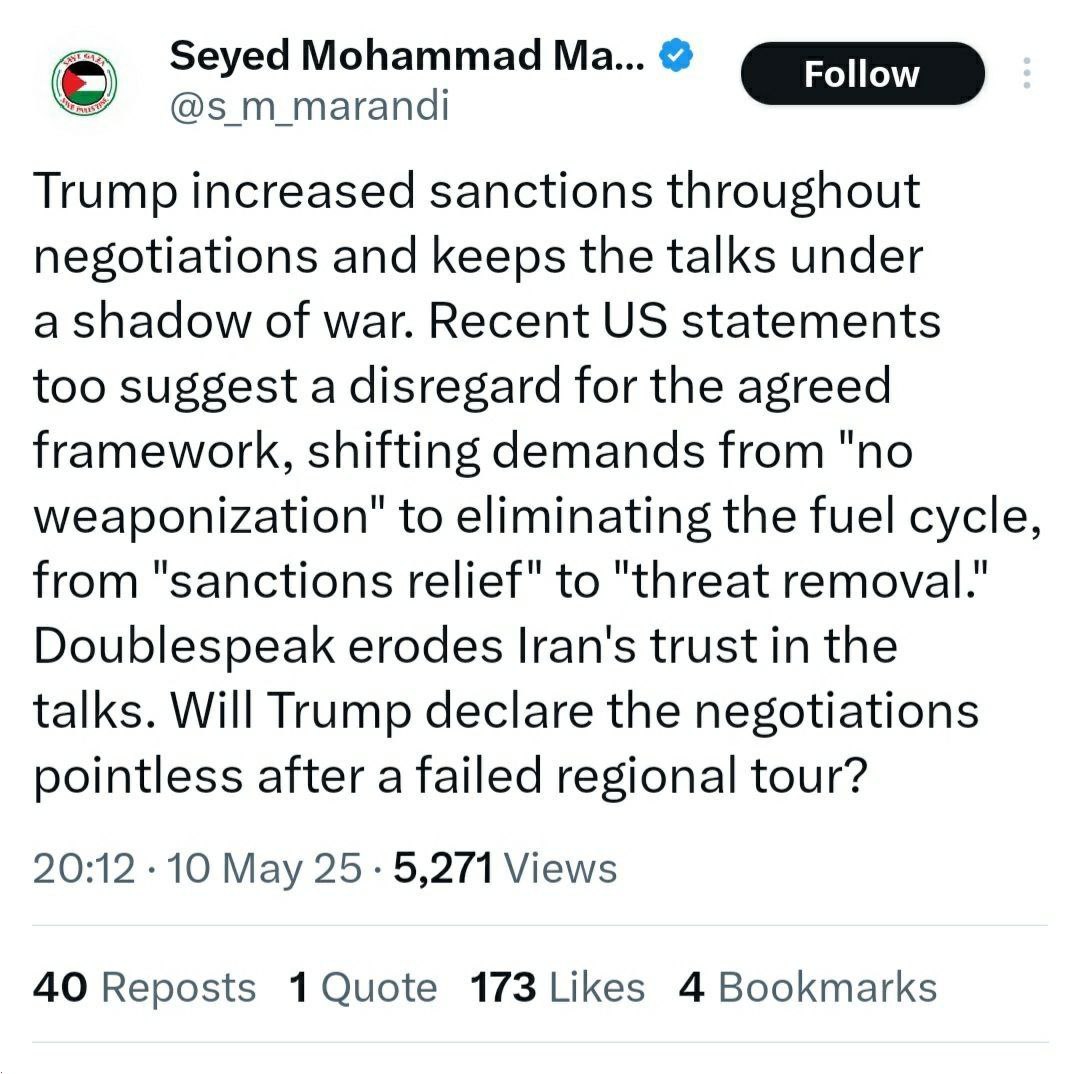The image size is (1080, 1074).
Task: Open the Seyed Mohammad Ma... display name
Action: point(407,56)
